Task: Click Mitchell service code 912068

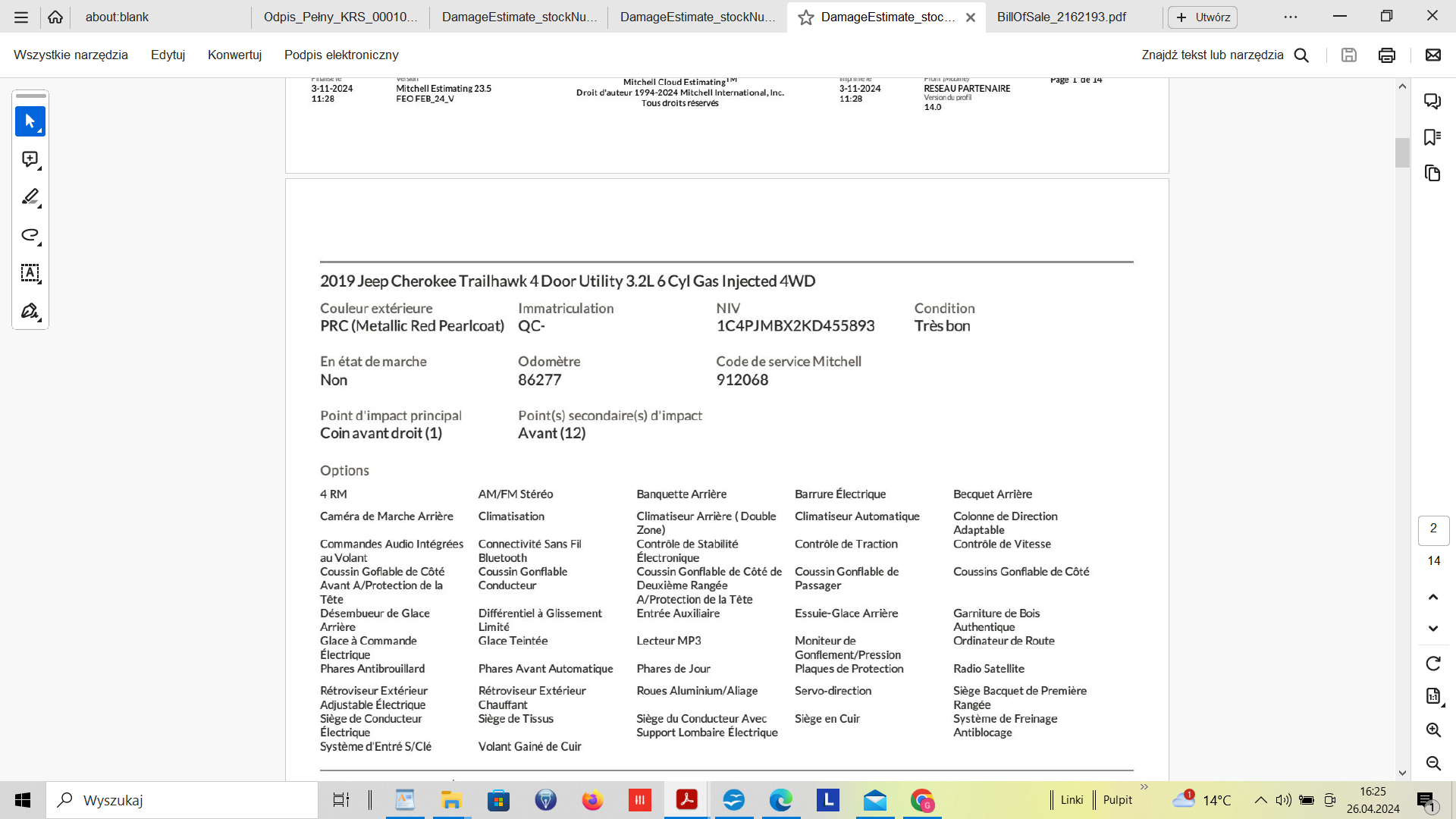Action: [x=742, y=380]
